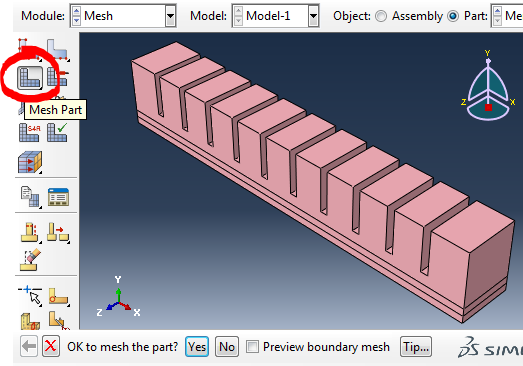Click the Model stepper up arrow

click(x=238, y=11)
